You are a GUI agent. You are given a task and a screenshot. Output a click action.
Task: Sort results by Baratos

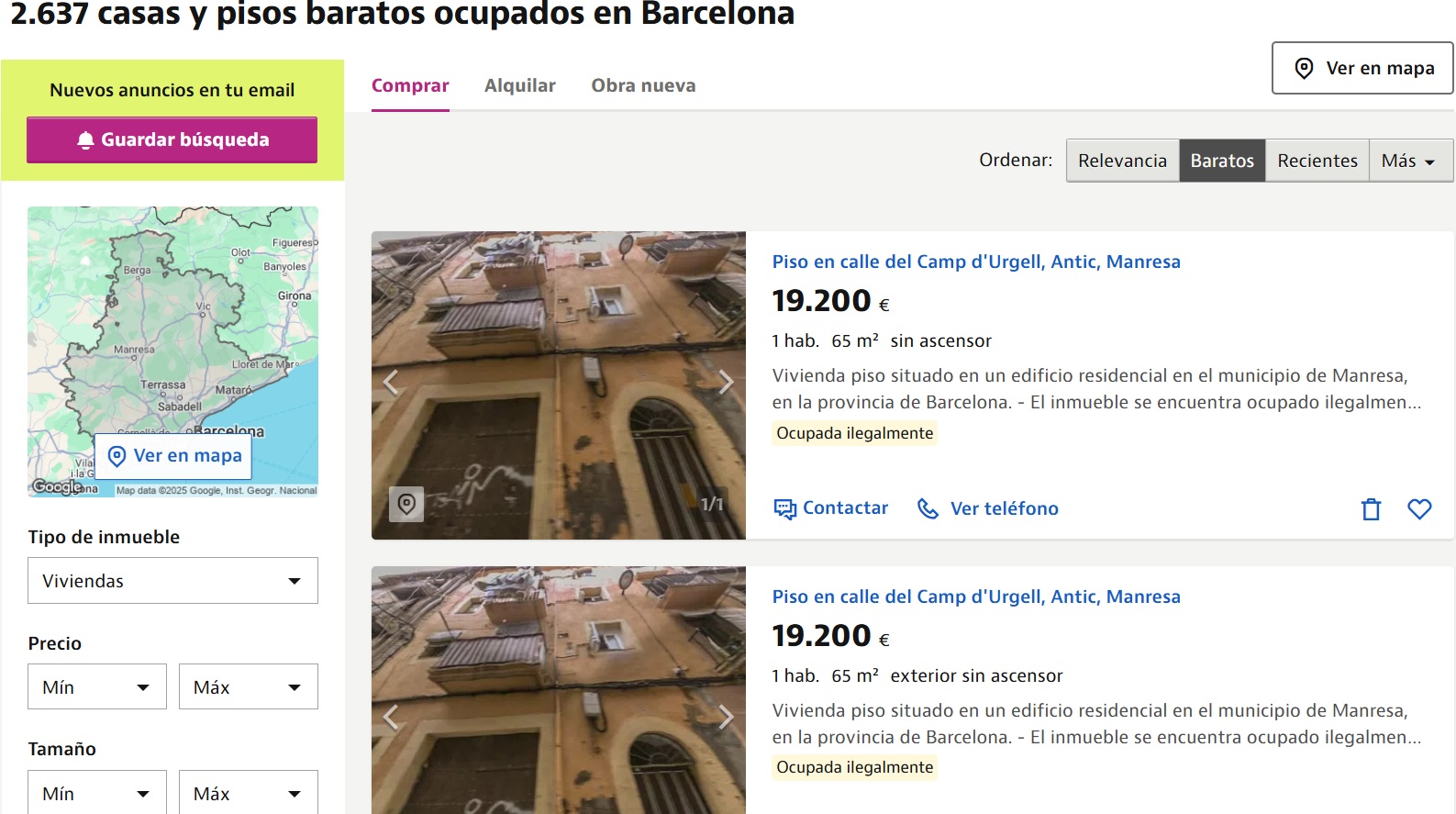[1222, 161]
